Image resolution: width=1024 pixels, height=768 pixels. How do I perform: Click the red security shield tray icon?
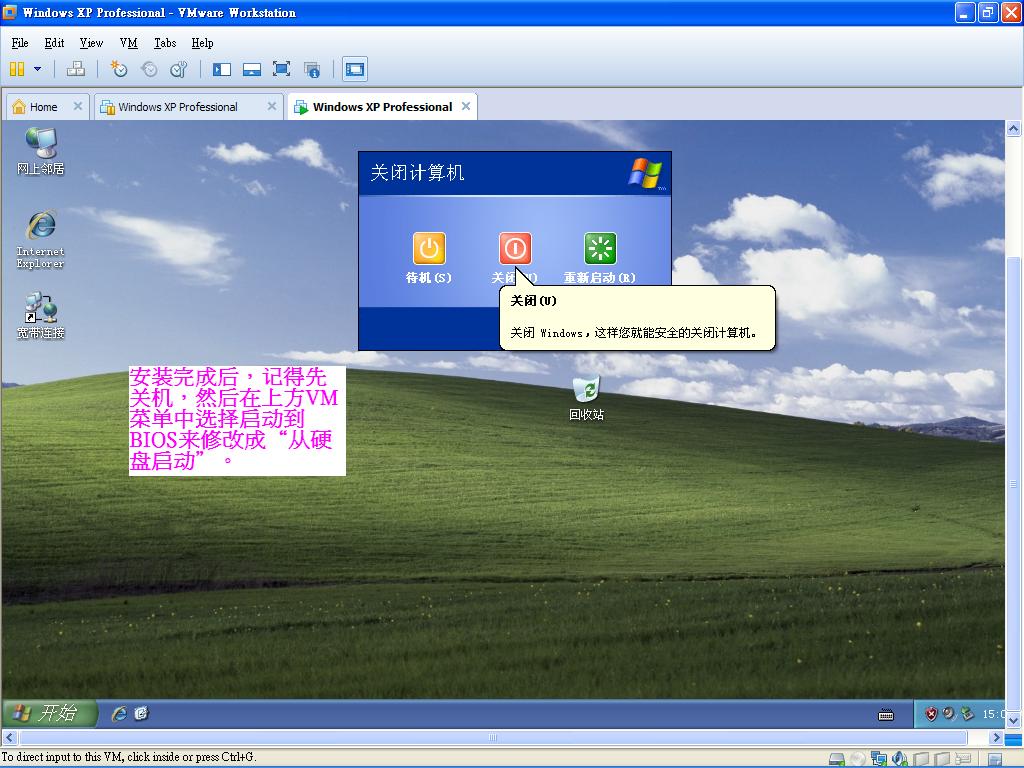931,714
